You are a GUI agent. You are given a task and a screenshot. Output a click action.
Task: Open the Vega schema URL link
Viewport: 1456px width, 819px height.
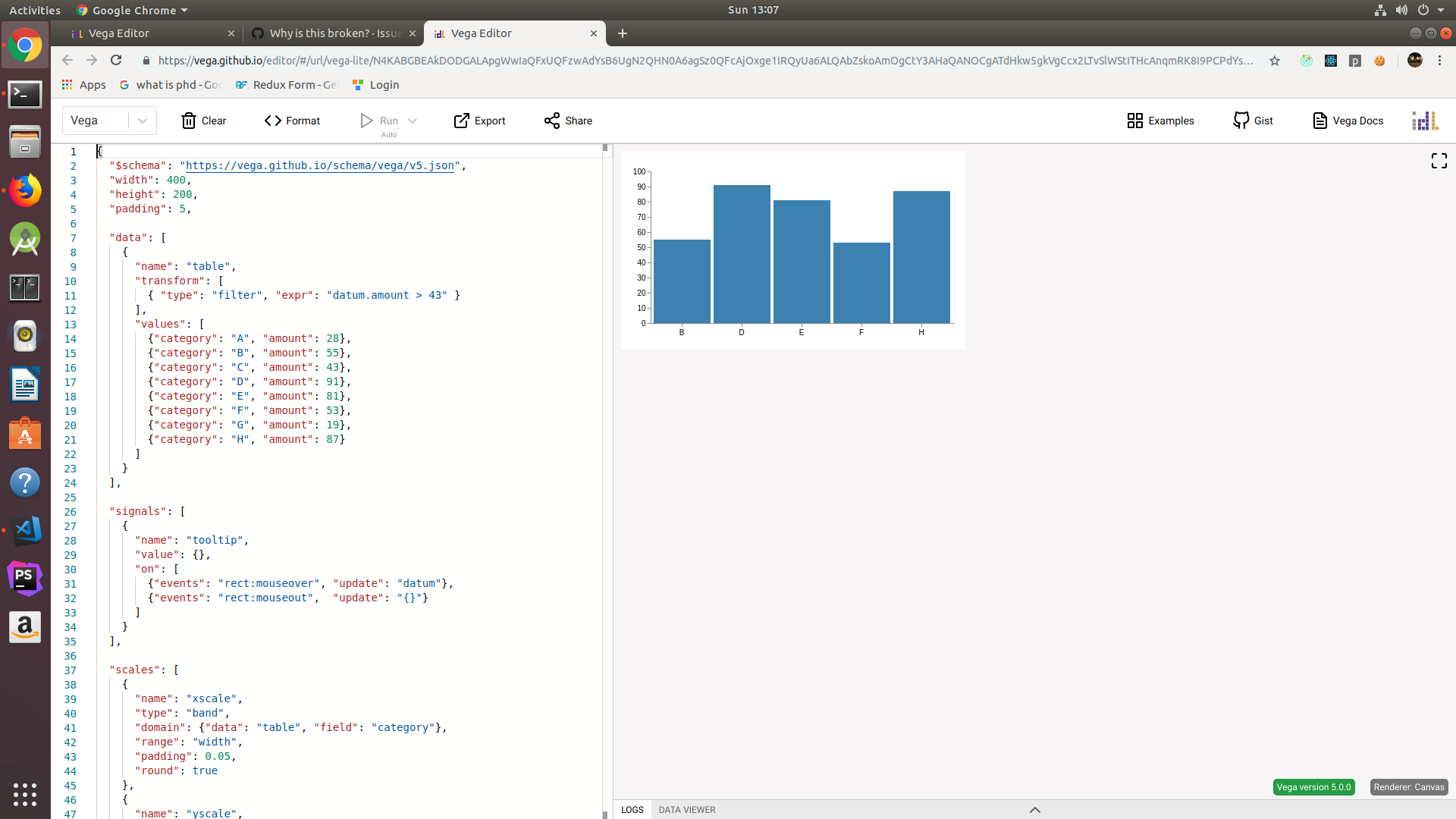coord(320,165)
